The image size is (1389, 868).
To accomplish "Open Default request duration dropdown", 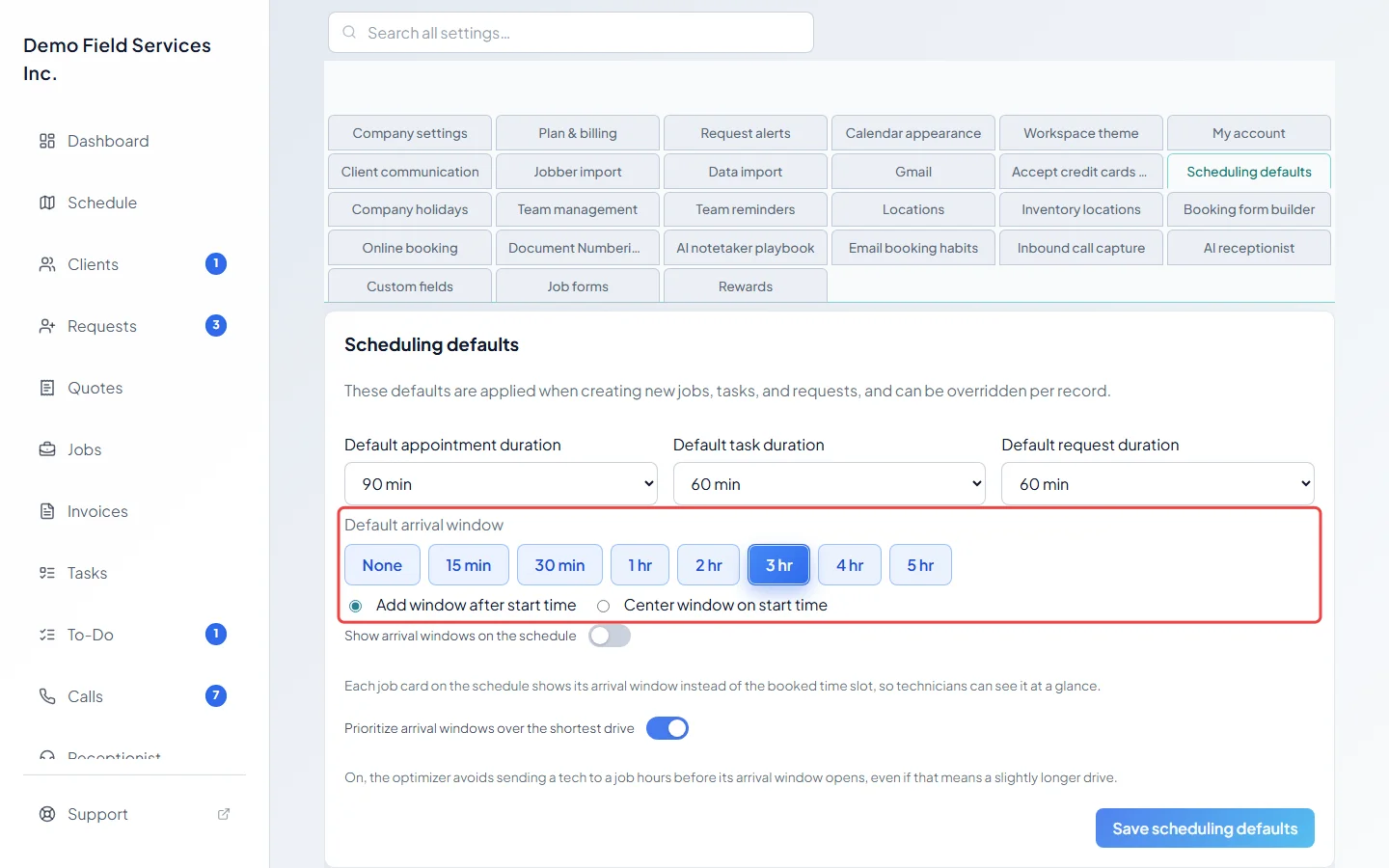I will coord(1157,484).
